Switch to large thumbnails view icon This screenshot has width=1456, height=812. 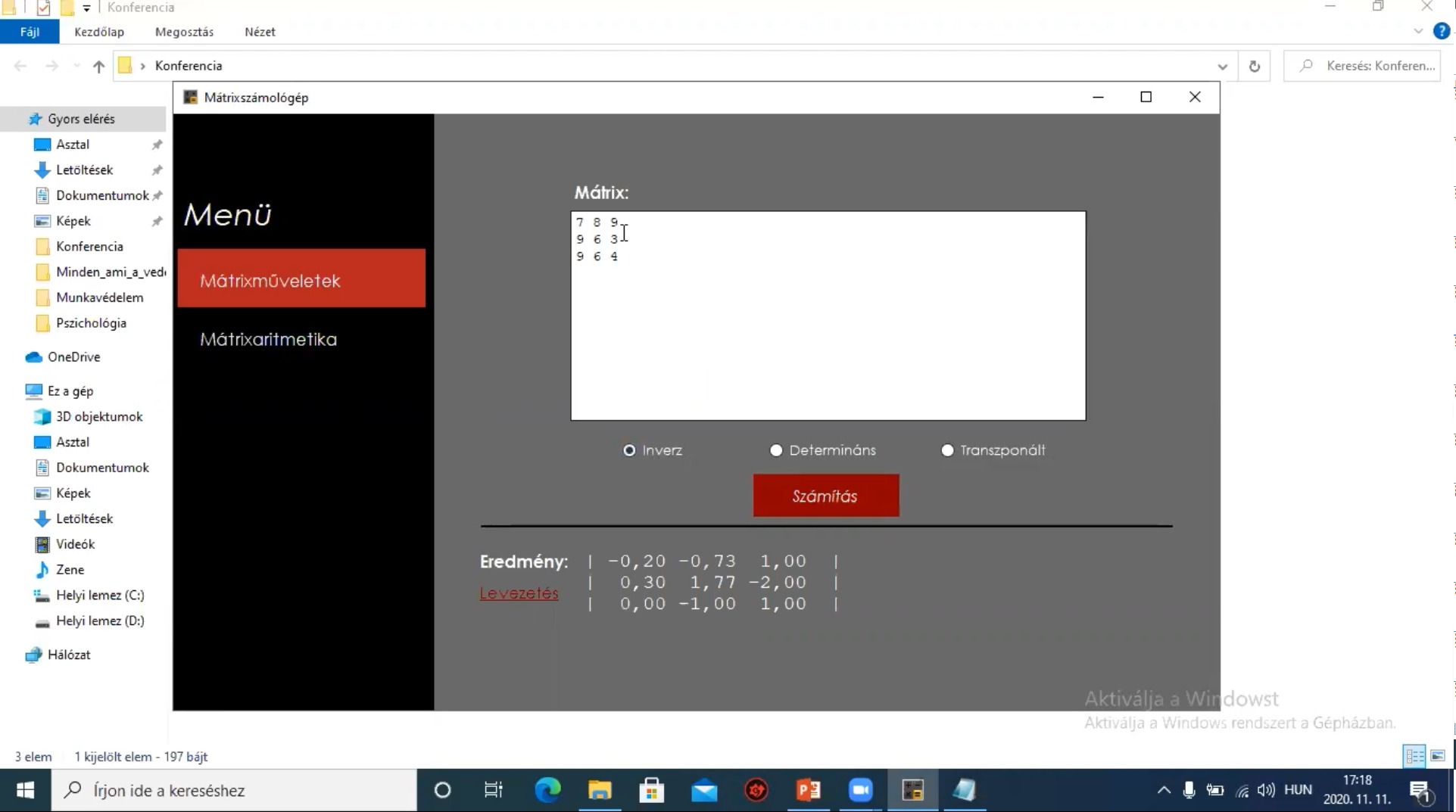[x=1438, y=756]
